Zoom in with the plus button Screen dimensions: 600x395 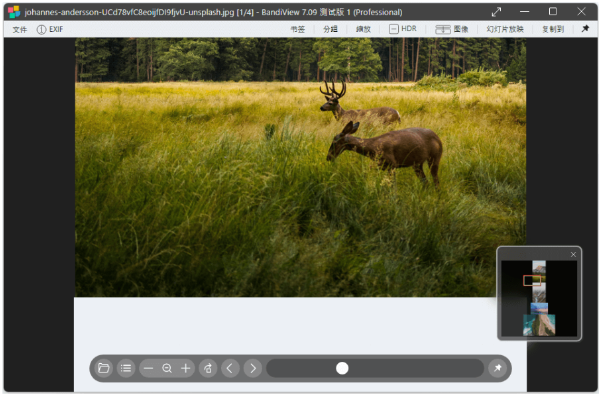pyautogui.click(x=186, y=368)
